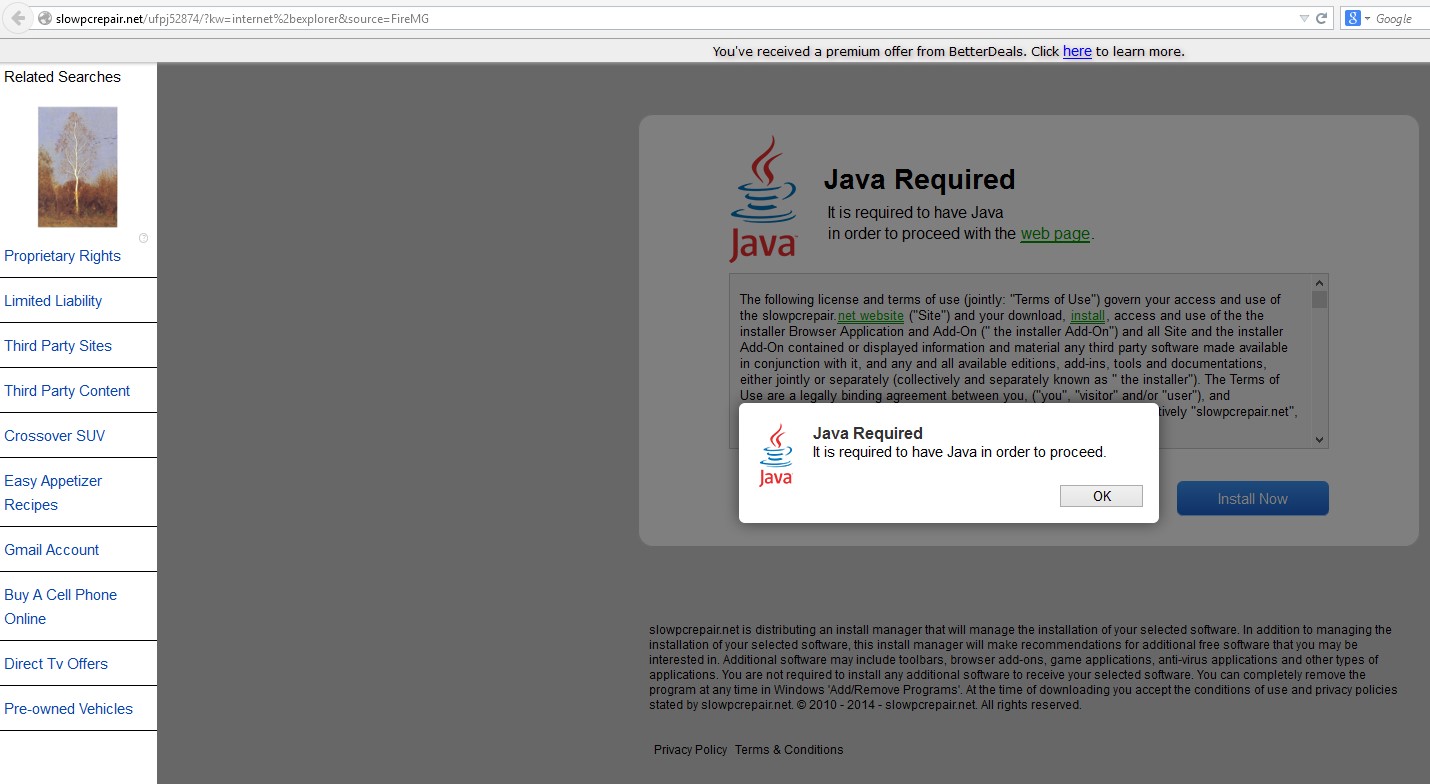The image size is (1430, 784).
Task: Follow the green 'web page' link
Action: (1055, 234)
